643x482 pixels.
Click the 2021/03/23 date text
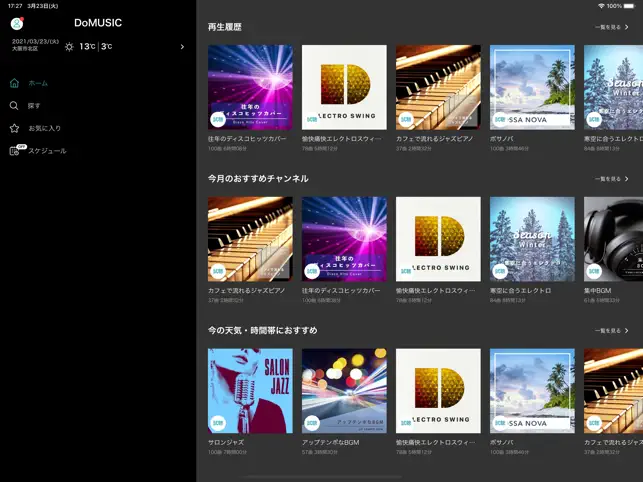pos(35,42)
